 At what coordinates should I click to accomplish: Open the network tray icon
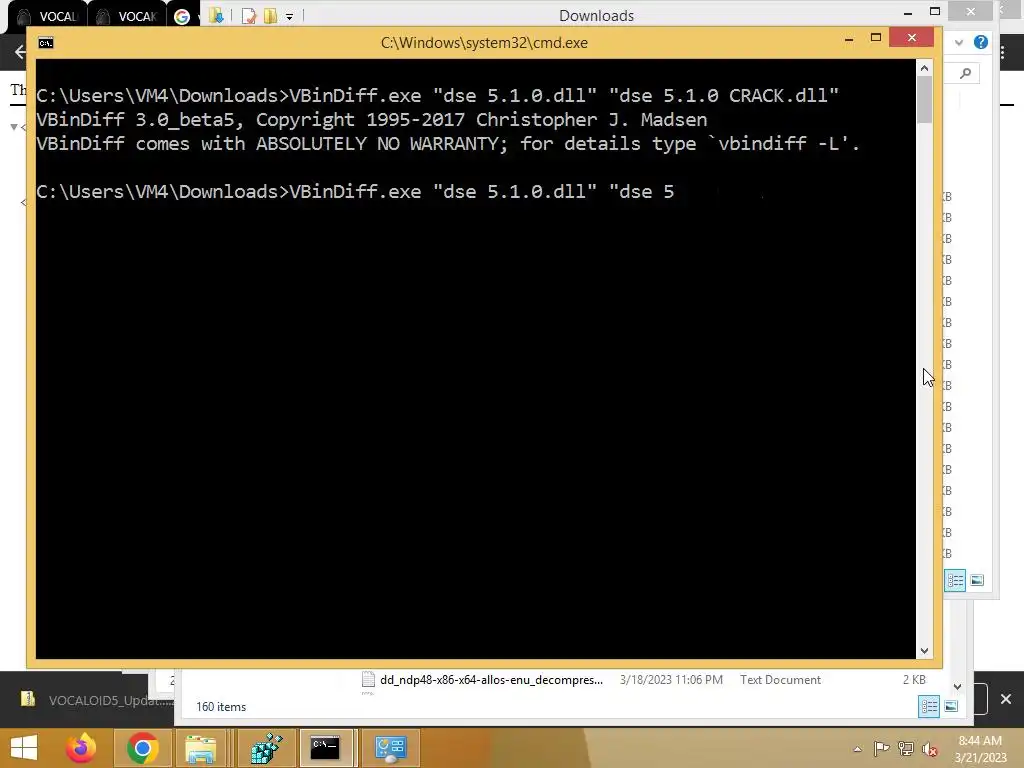coord(906,748)
